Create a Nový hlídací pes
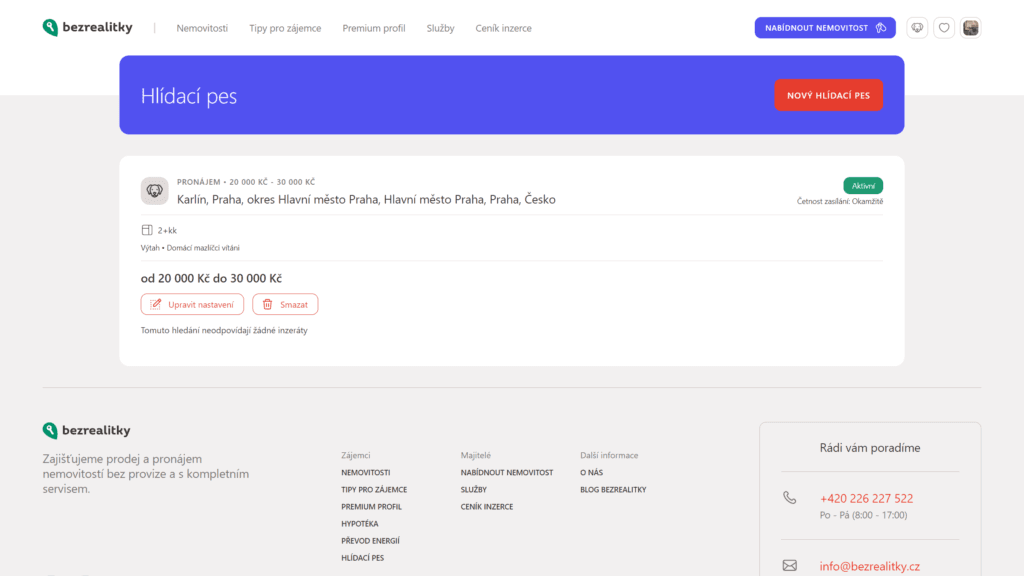 pyautogui.click(x=828, y=95)
